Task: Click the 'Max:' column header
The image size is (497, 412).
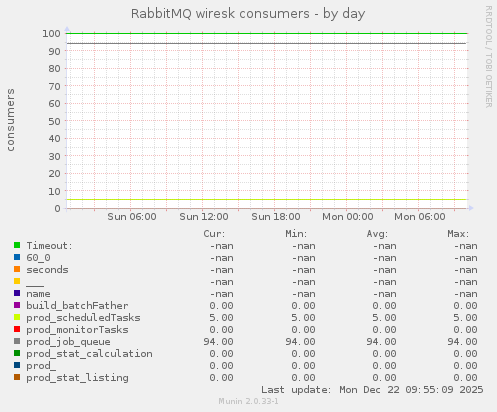Action: [x=458, y=234]
